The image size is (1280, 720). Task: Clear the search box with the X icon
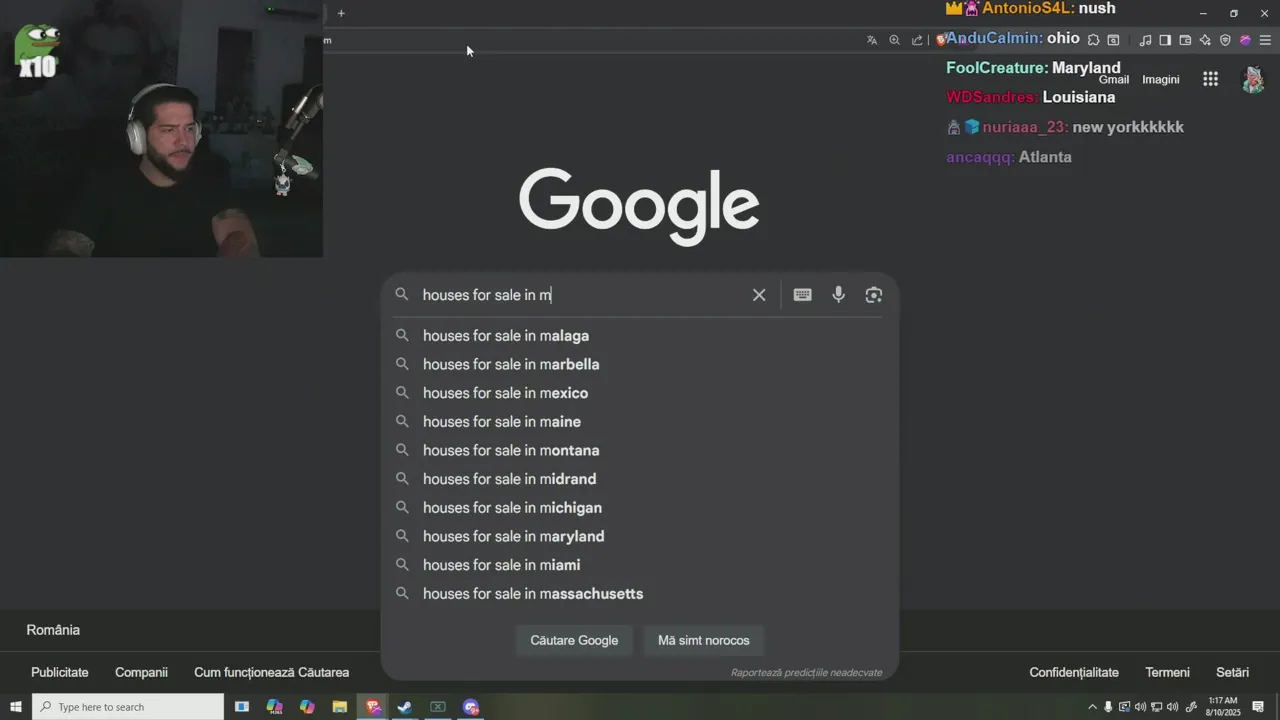click(759, 295)
